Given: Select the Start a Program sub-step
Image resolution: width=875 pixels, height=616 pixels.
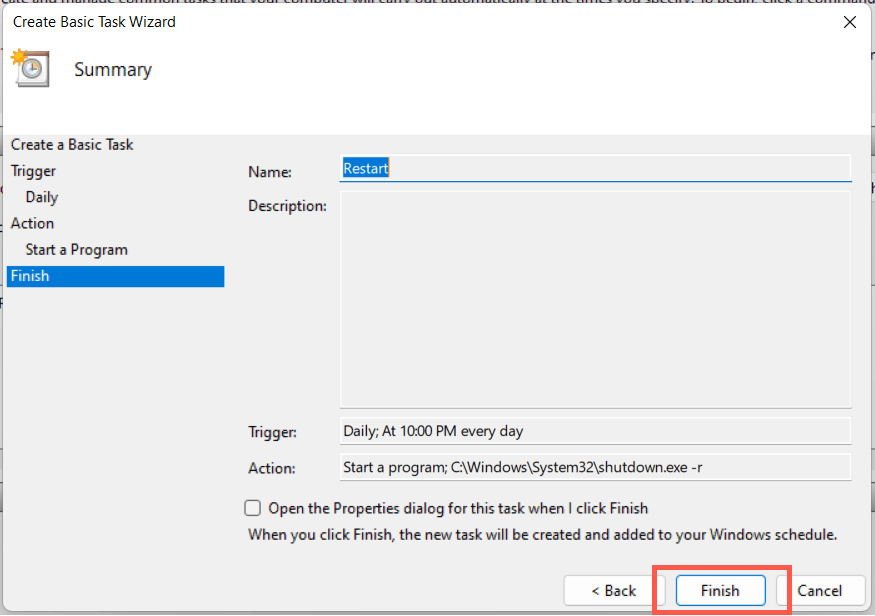Looking at the screenshot, I should coord(77,249).
